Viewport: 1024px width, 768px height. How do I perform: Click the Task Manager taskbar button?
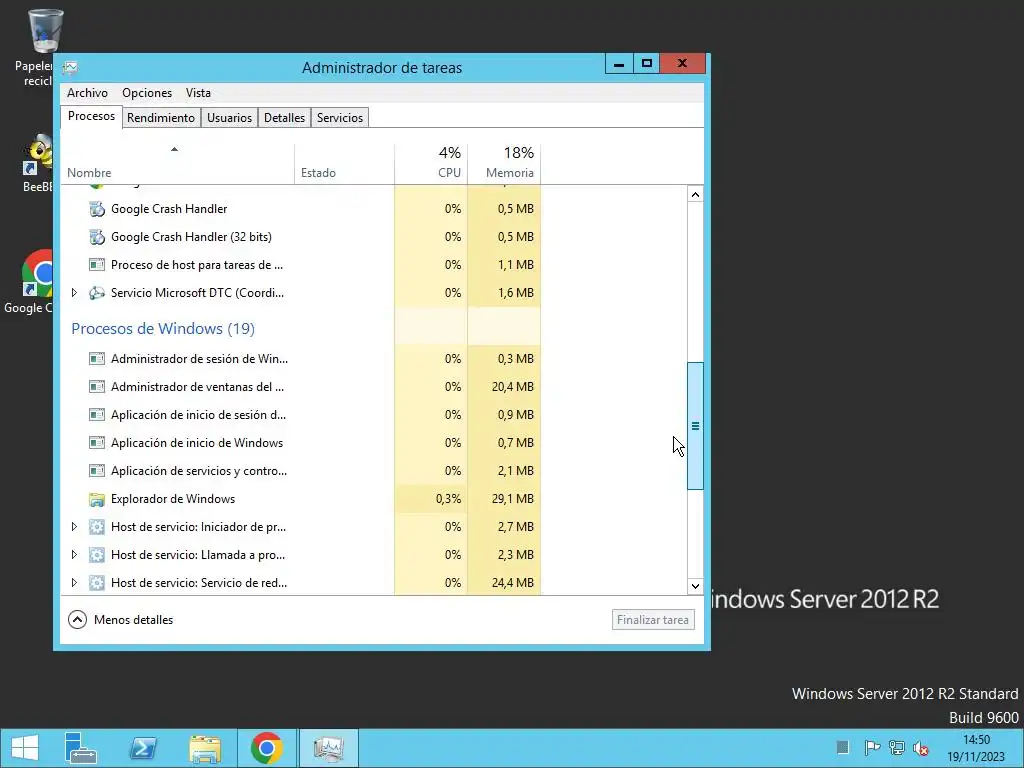(x=328, y=748)
